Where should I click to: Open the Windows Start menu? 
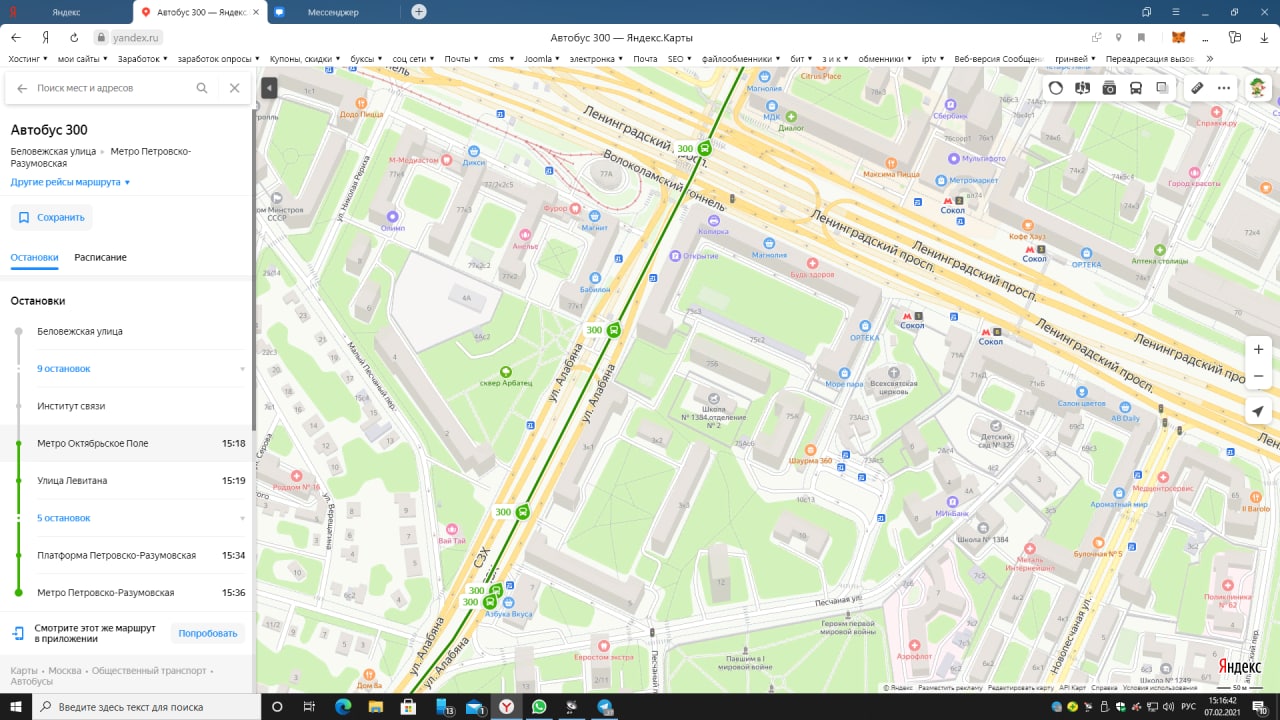pyautogui.click(x=16, y=707)
